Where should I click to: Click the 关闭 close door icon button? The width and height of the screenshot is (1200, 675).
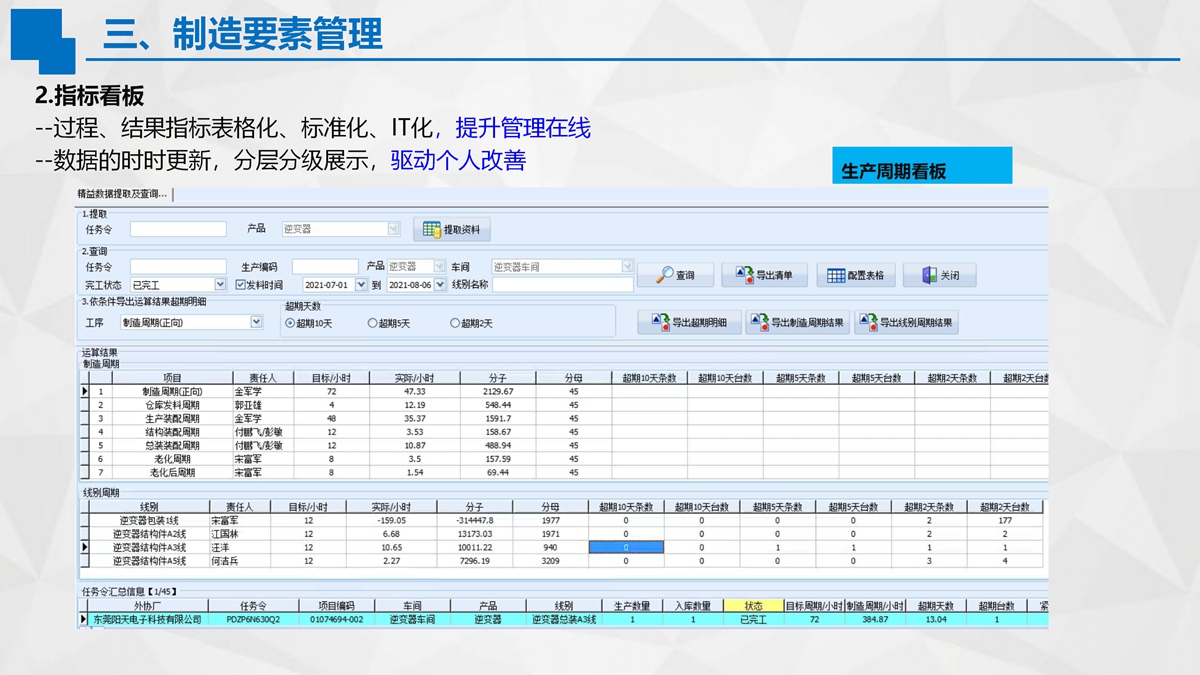(939, 275)
